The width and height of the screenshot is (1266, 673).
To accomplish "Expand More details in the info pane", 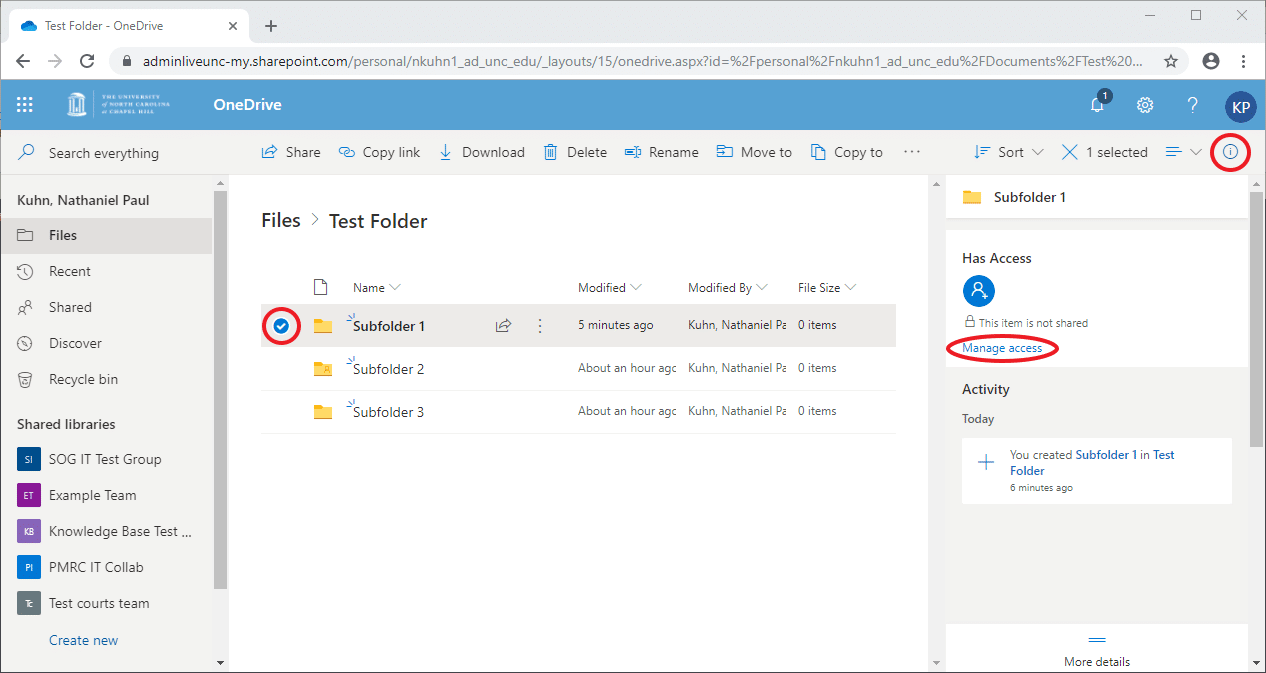I will [1097, 651].
